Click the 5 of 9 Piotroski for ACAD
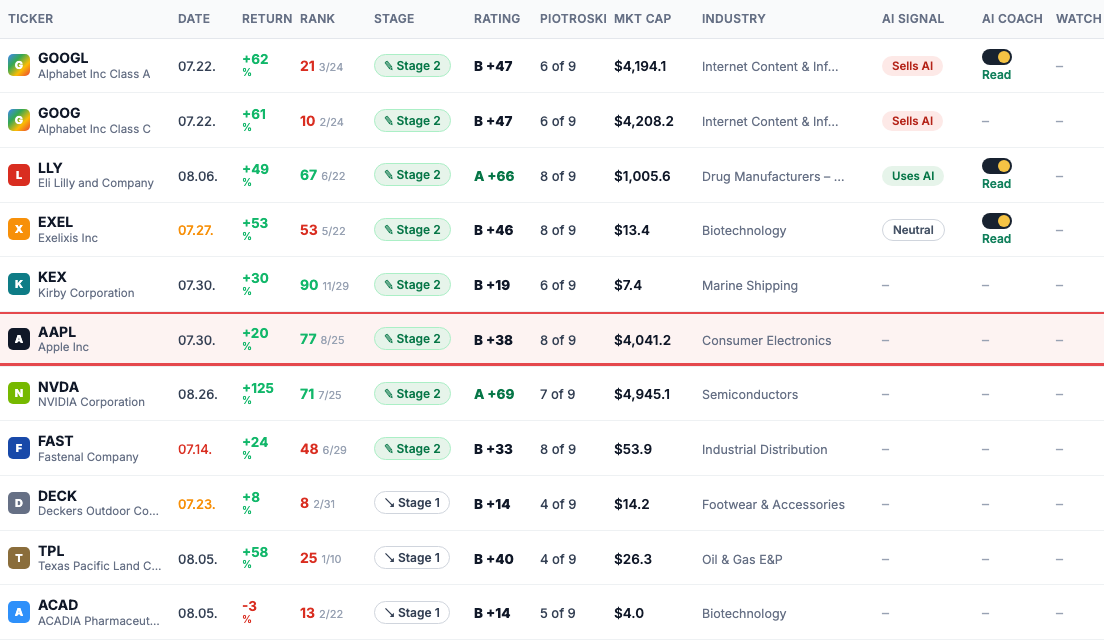1104x640 pixels. click(x=558, y=613)
